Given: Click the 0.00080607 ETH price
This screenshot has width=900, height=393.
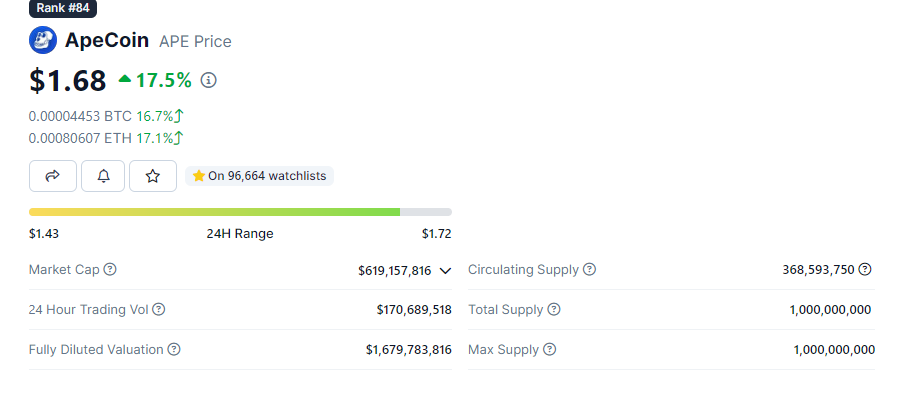Looking at the screenshot, I should [80, 138].
